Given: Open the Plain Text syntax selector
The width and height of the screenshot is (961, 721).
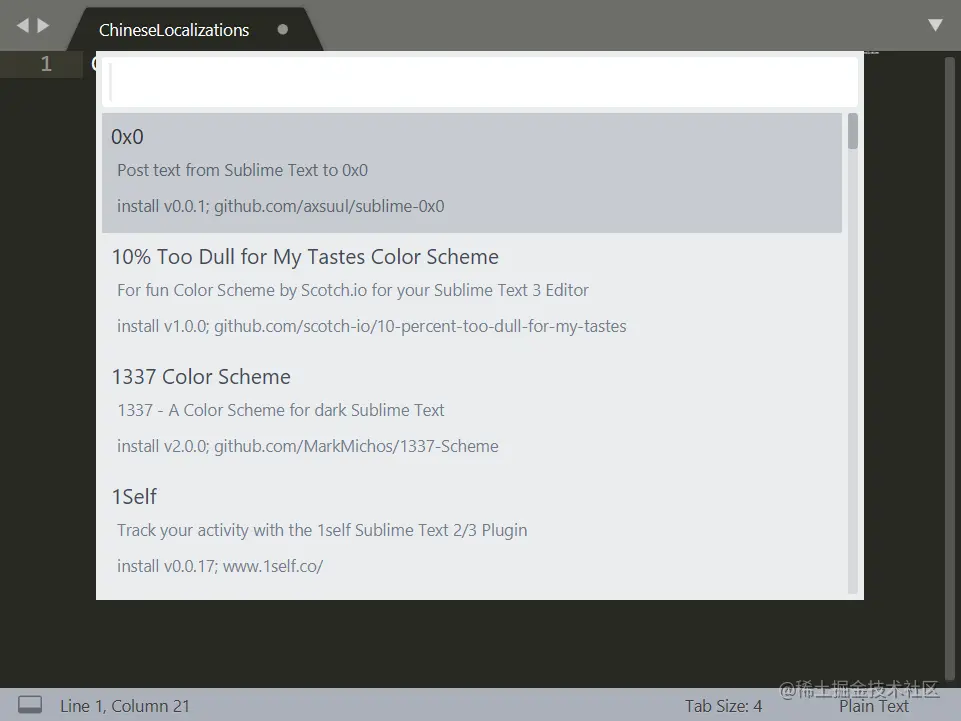Looking at the screenshot, I should click(x=873, y=706).
